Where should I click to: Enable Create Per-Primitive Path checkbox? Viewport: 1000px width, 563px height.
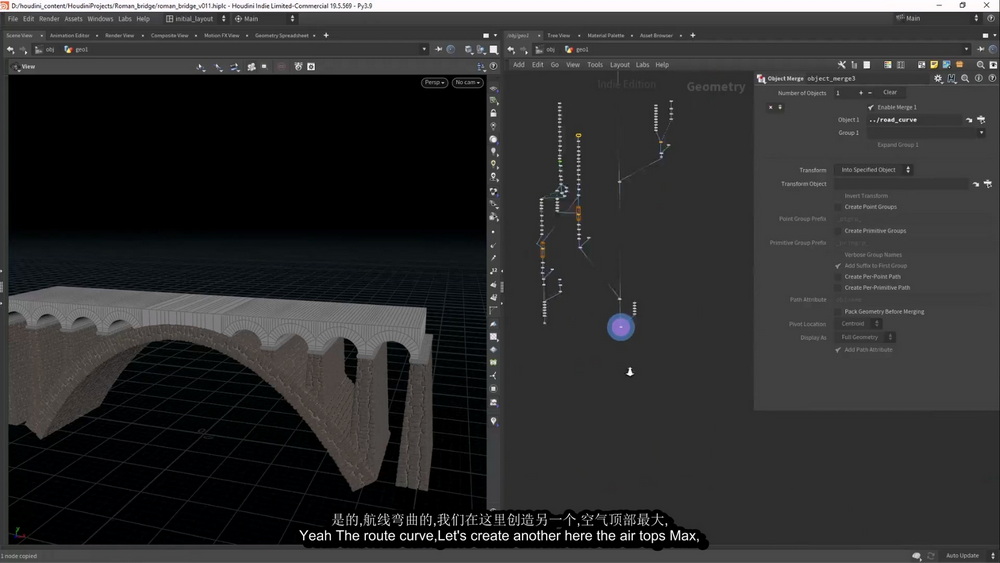coord(838,288)
